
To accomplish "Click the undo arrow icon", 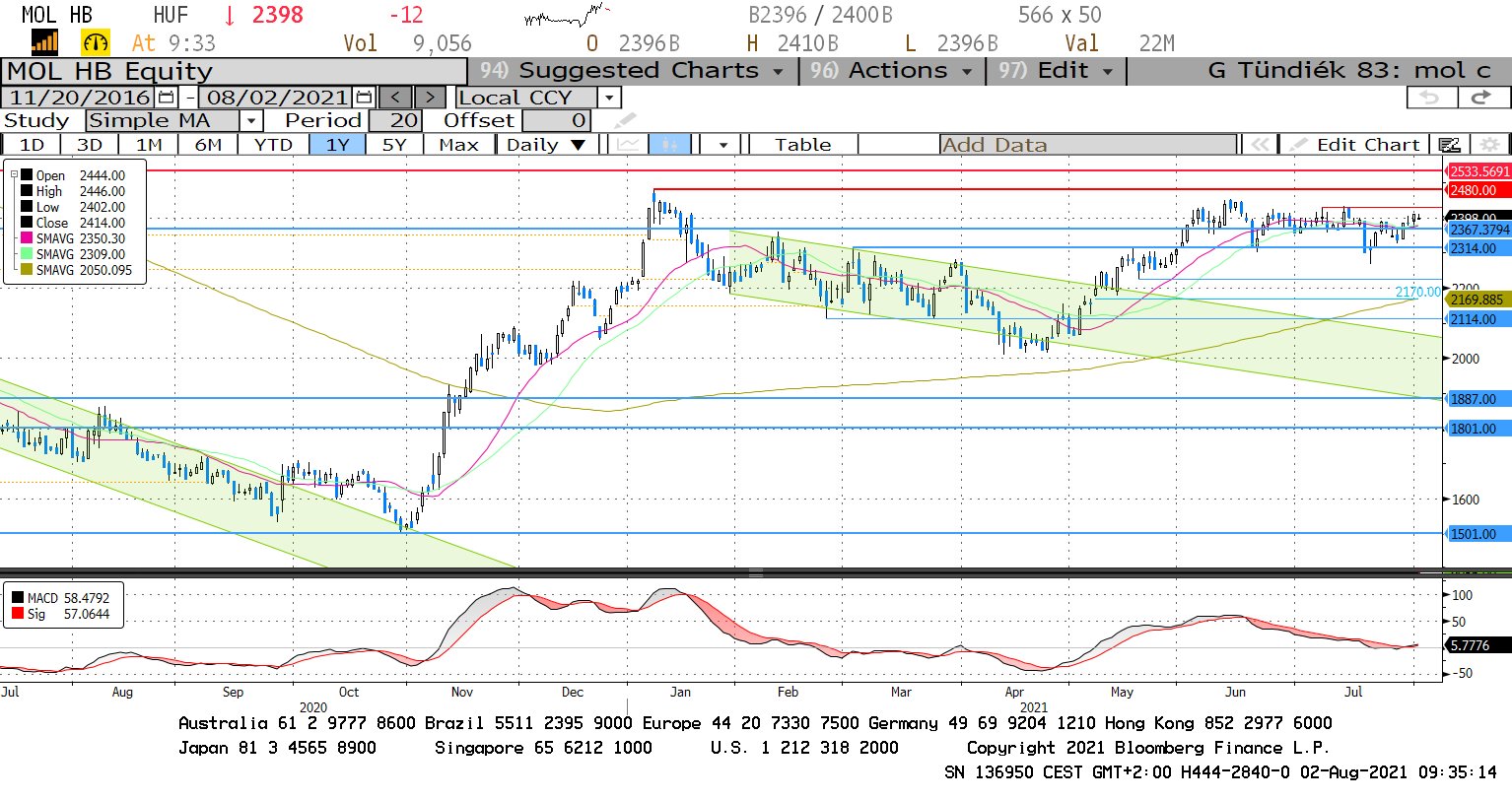I will click(x=1430, y=98).
